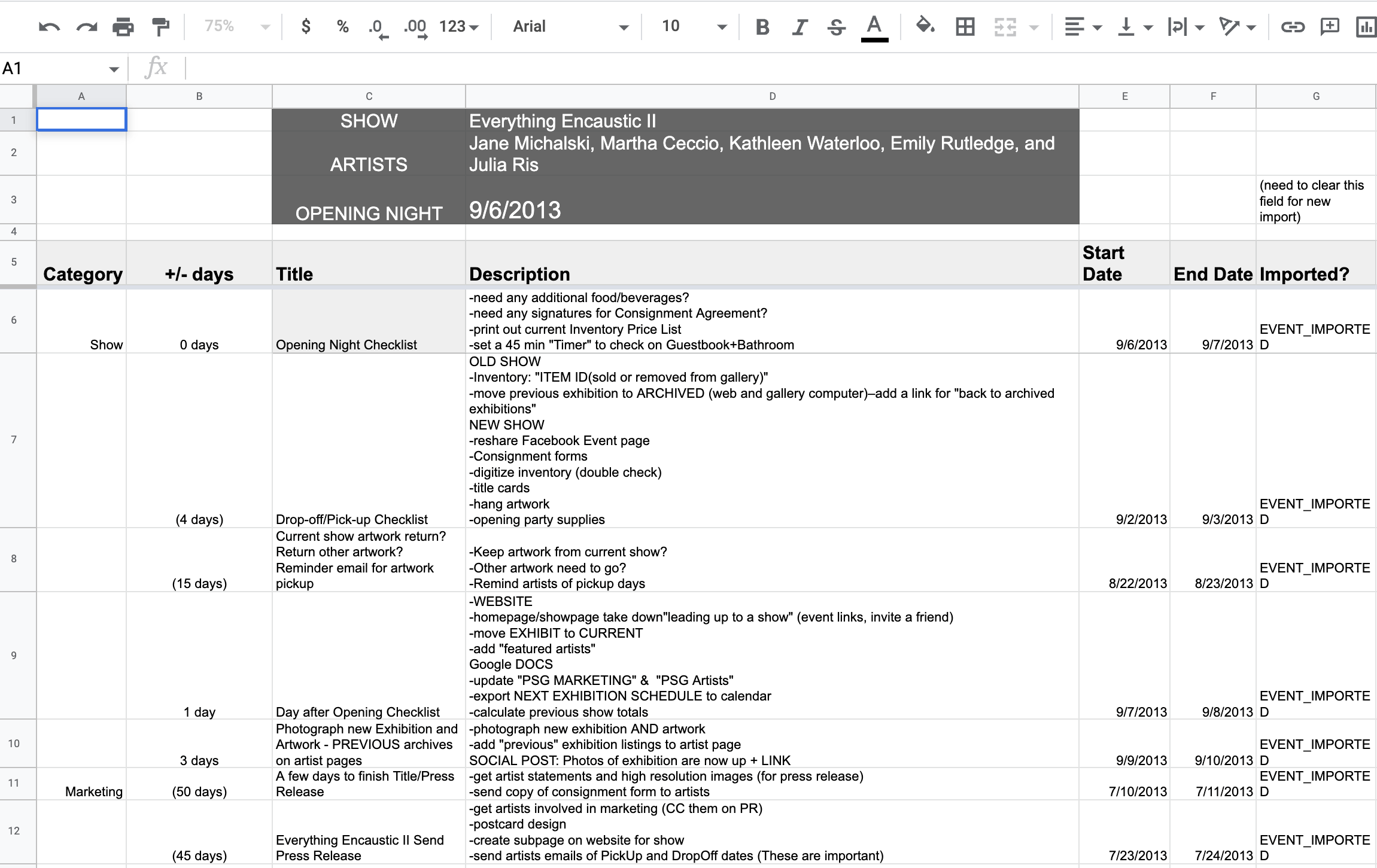The image size is (1377, 868).
Task: Click the Insert link icon
Action: 1292,27
